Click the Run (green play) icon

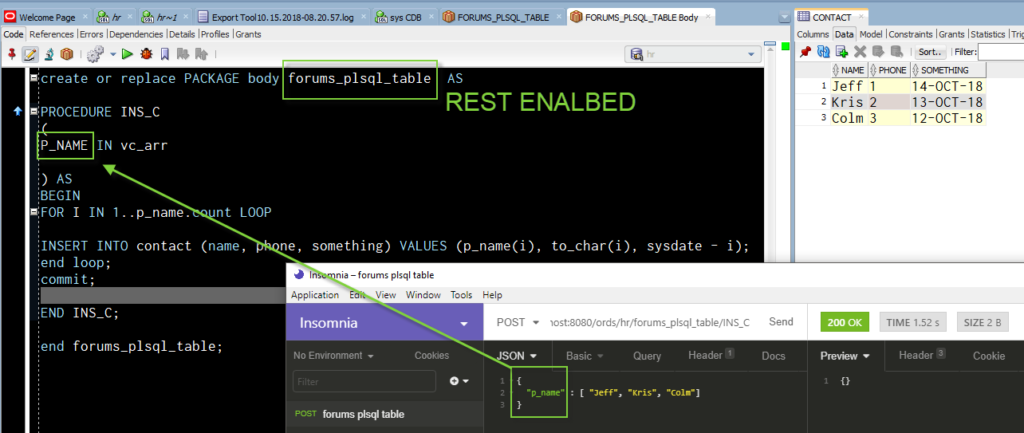click(127, 54)
